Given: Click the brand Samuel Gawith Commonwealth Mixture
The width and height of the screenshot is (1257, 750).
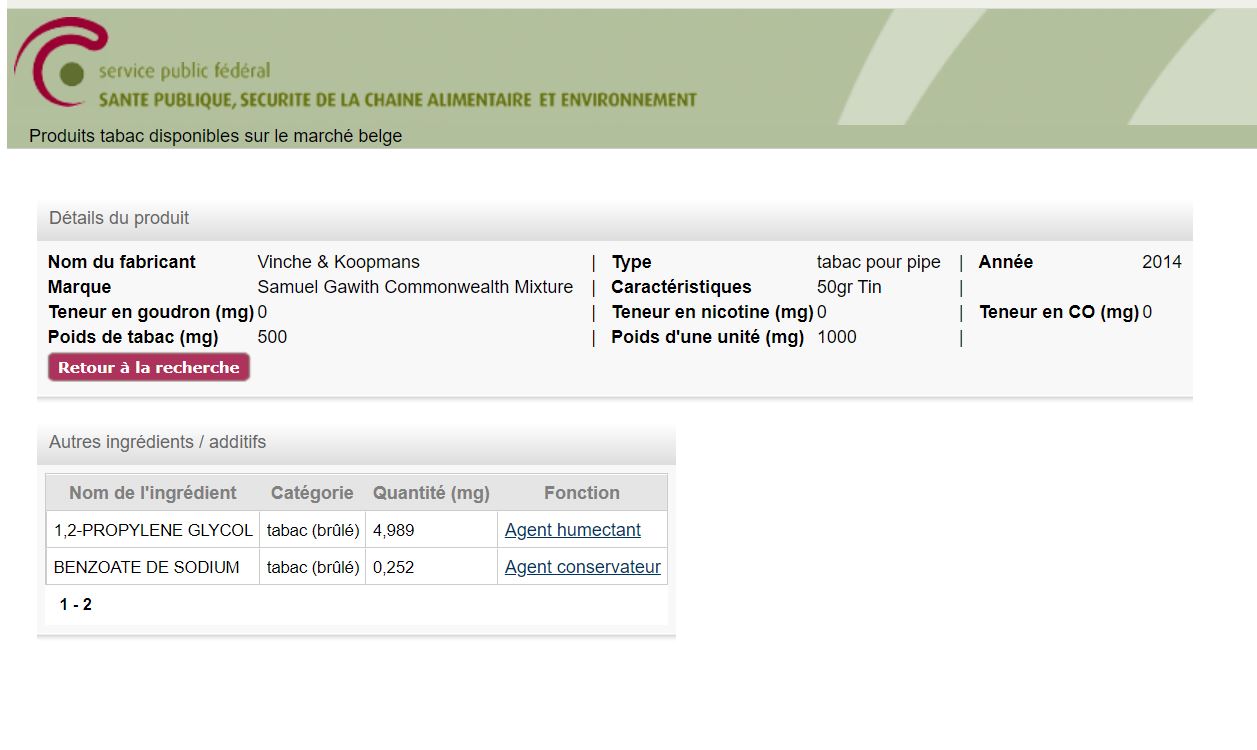Looking at the screenshot, I should pyautogui.click(x=415, y=287).
